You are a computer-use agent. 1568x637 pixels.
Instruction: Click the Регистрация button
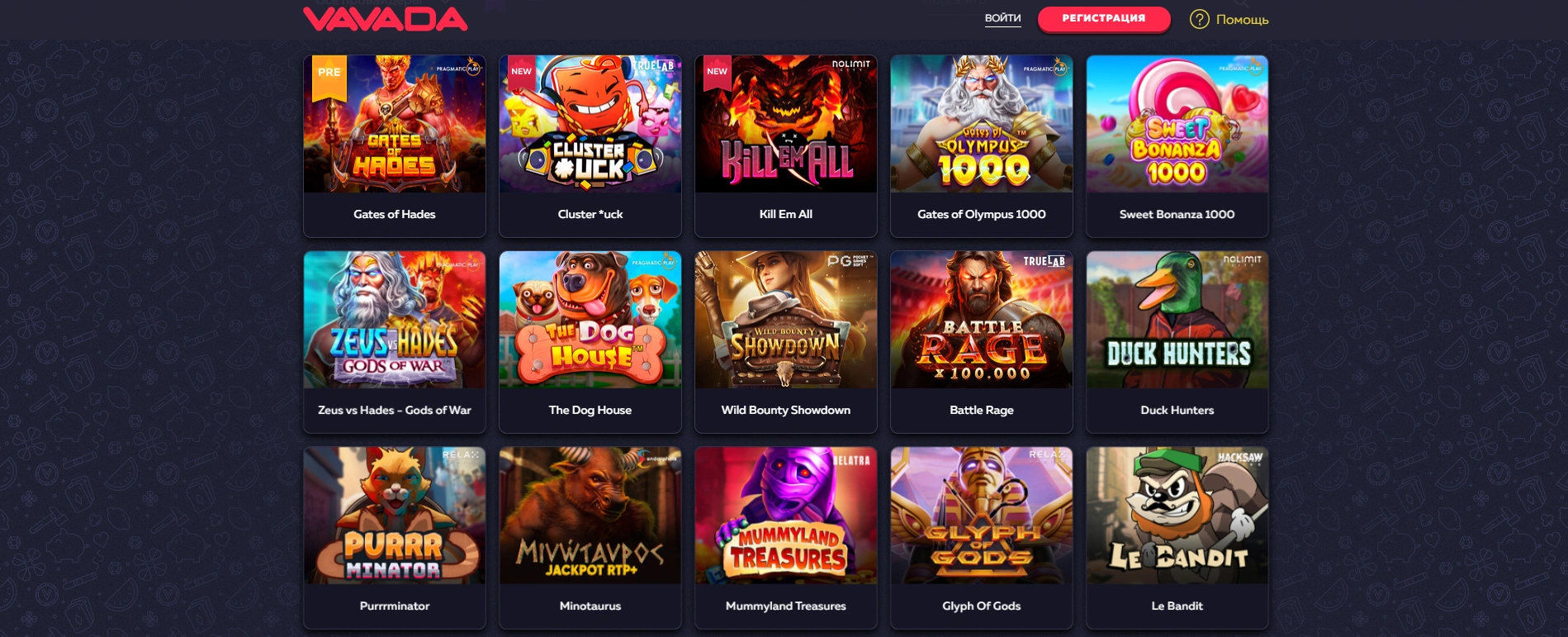1104,19
